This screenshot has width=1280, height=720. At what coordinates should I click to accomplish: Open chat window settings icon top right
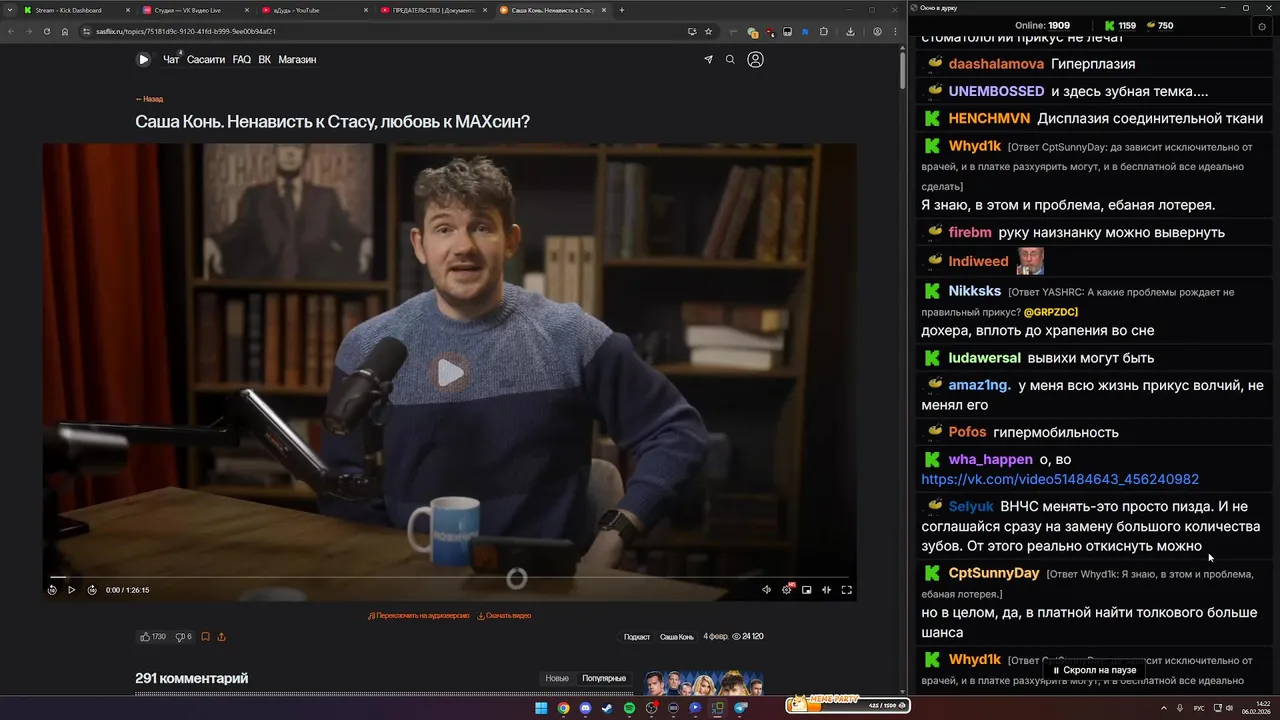[x=1261, y=26]
